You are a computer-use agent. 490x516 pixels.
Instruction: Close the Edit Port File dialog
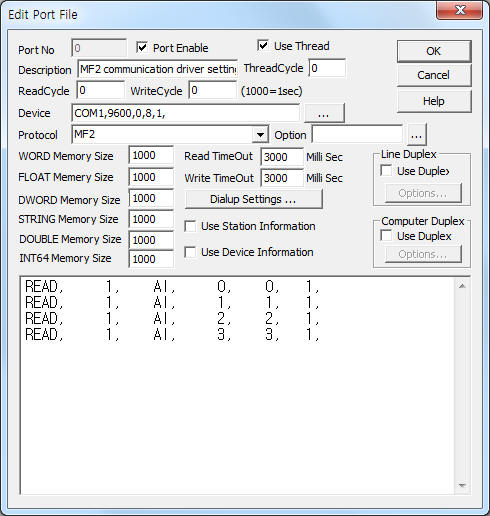(x=460, y=11)
